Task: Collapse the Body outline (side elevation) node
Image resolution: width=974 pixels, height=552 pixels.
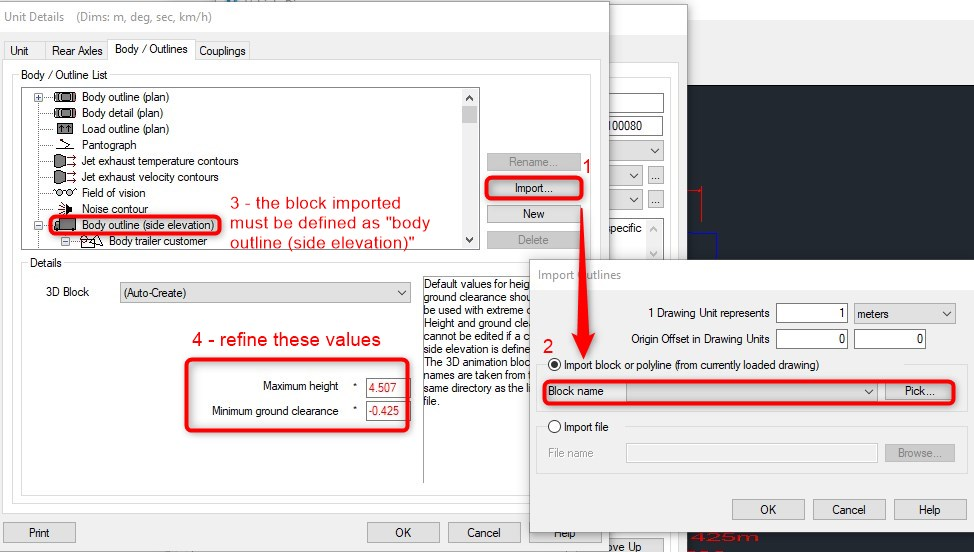Action: coord(39,225)
